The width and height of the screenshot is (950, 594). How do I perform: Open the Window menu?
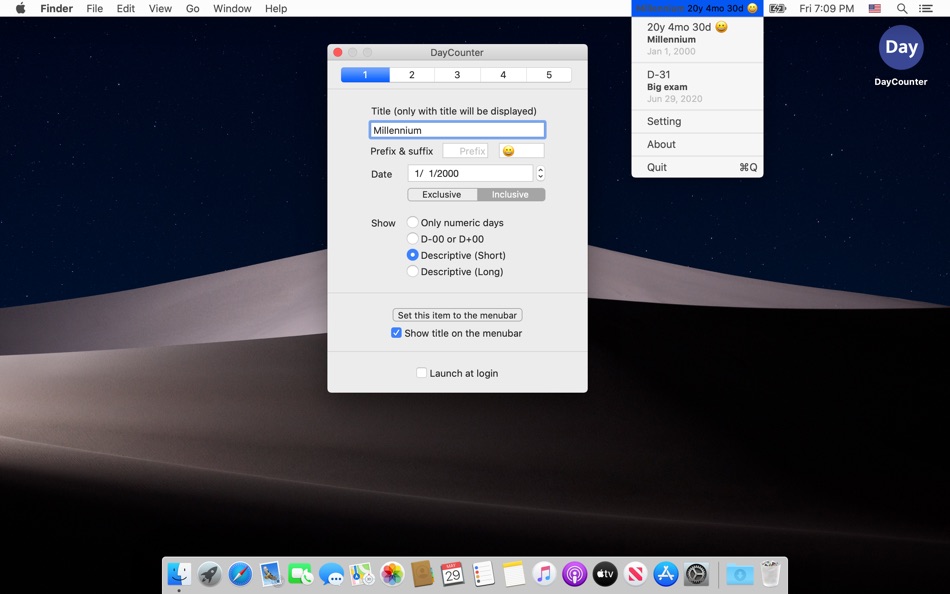click(232, 8)
